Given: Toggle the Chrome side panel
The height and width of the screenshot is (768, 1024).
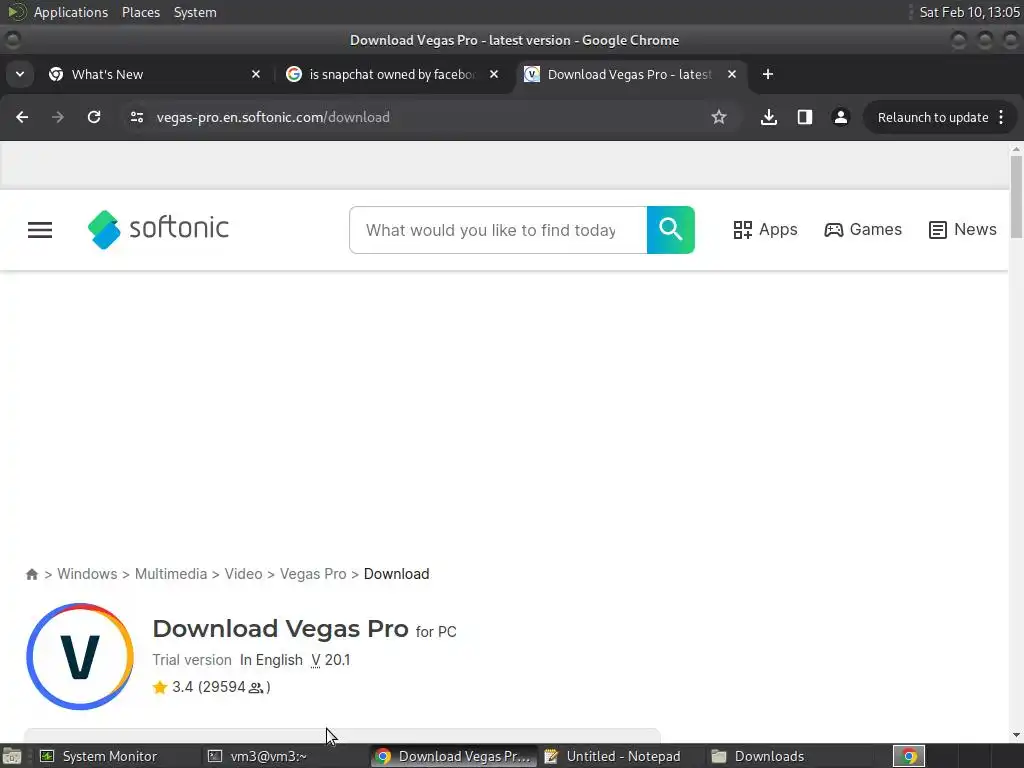Looking at the screenshot, I should (805, 118).
